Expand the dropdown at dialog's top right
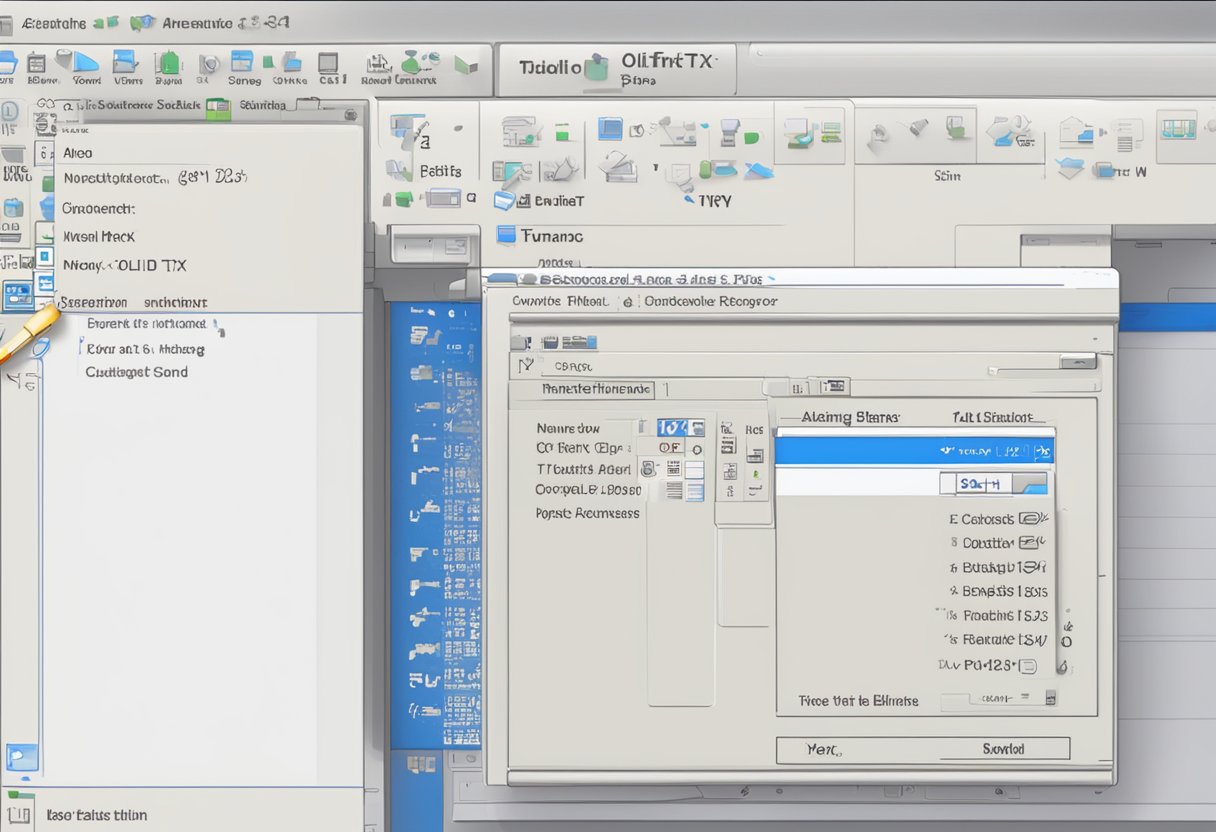The width and height of the screenshot is (1216, 832). coord(1078,362)
